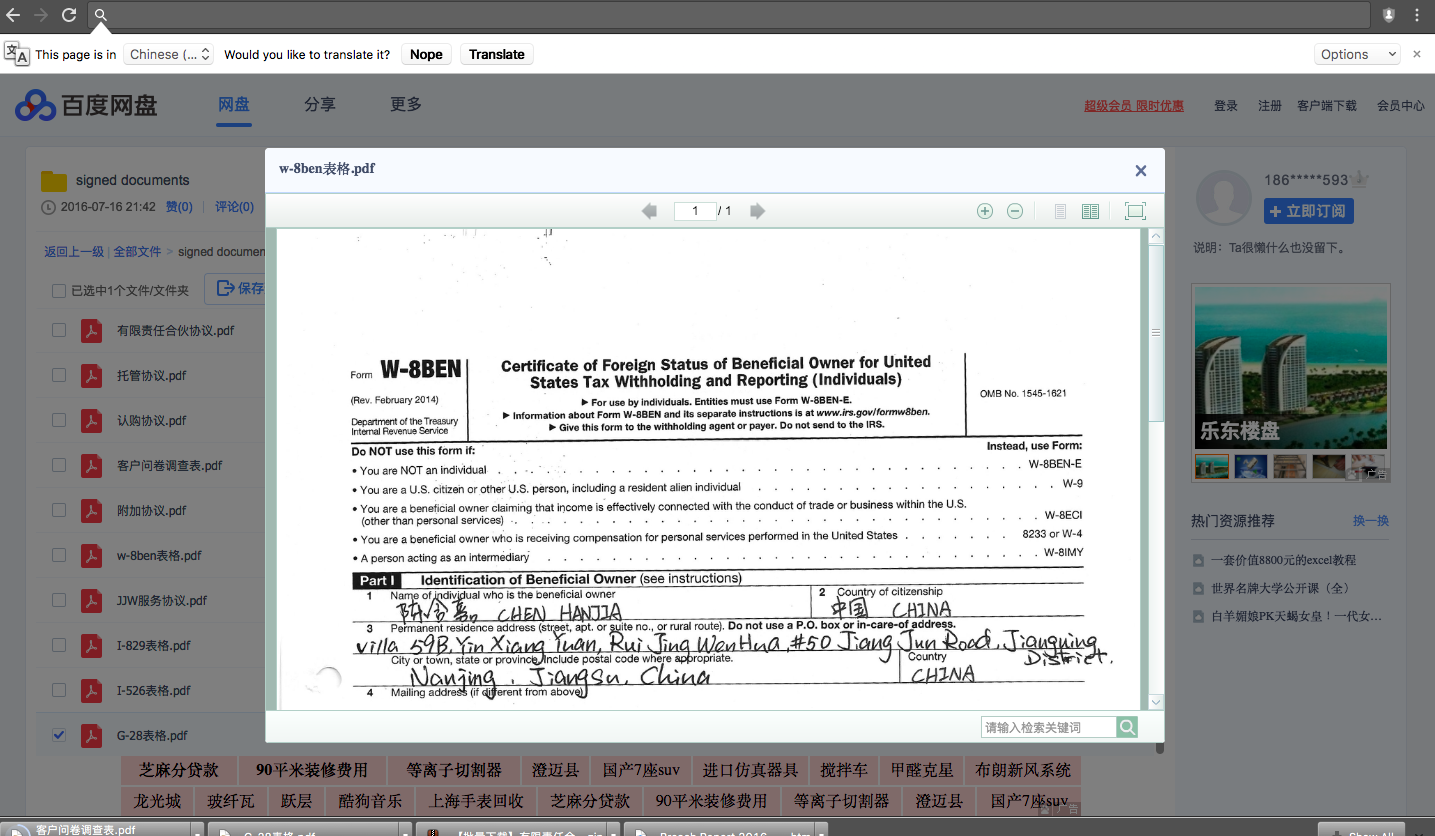Viewport: 1435px width, 836px height.
Task: Uncheck the box for G-28表格.pdf
Action: tap(59, 735)
